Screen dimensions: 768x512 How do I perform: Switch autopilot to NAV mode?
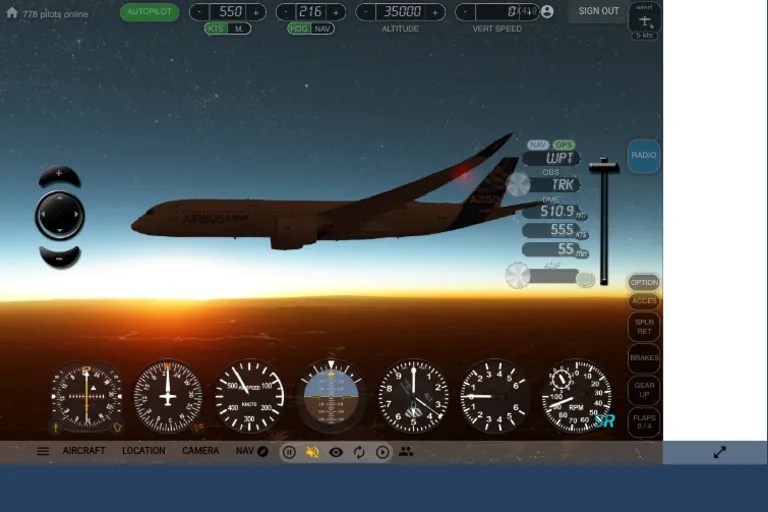(322, 28)
